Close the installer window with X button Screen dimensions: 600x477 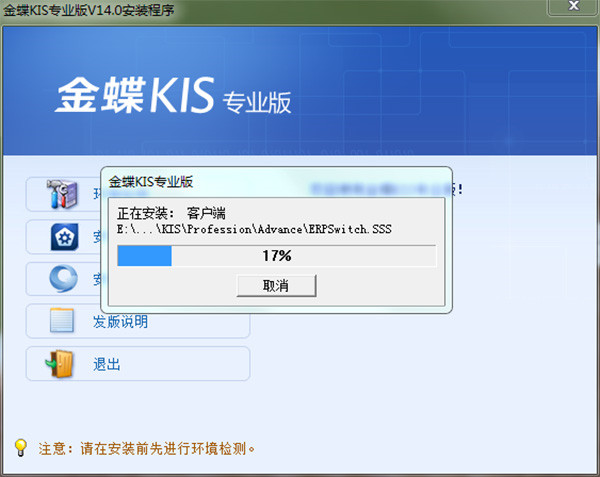click(573, 7)
